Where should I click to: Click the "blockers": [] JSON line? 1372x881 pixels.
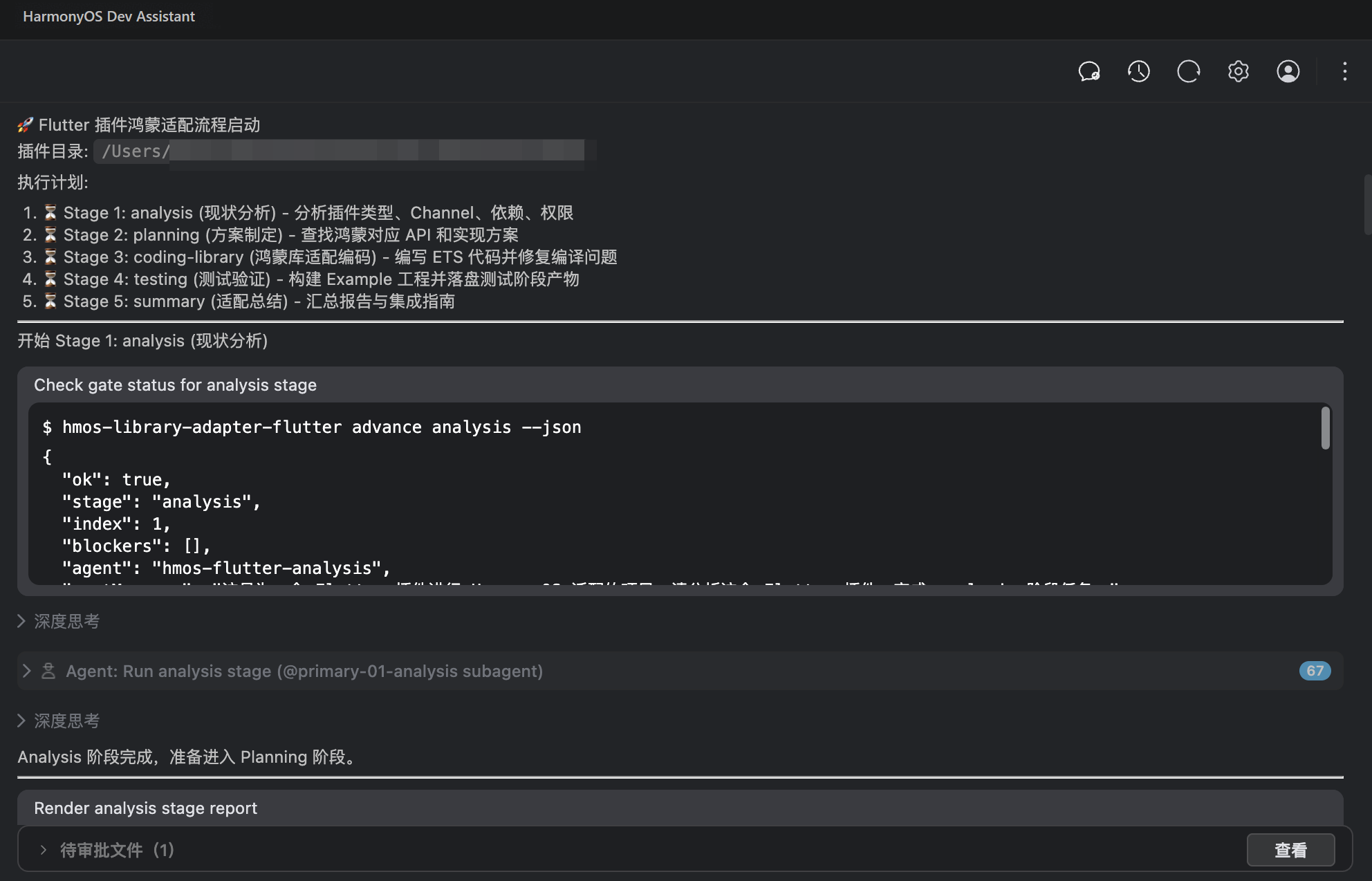coord(136,546)
